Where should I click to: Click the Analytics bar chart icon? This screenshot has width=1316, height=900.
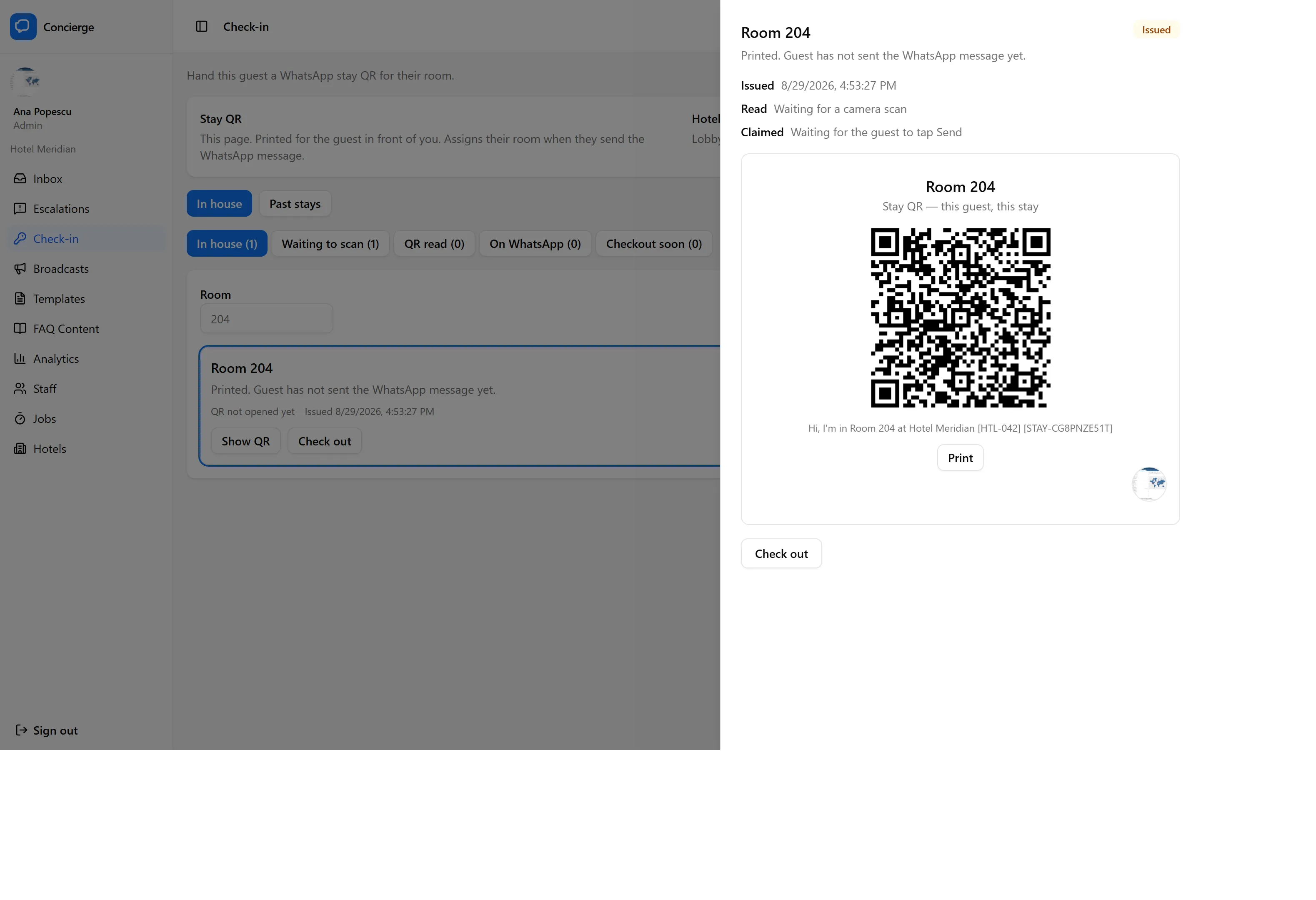(20, 358)
